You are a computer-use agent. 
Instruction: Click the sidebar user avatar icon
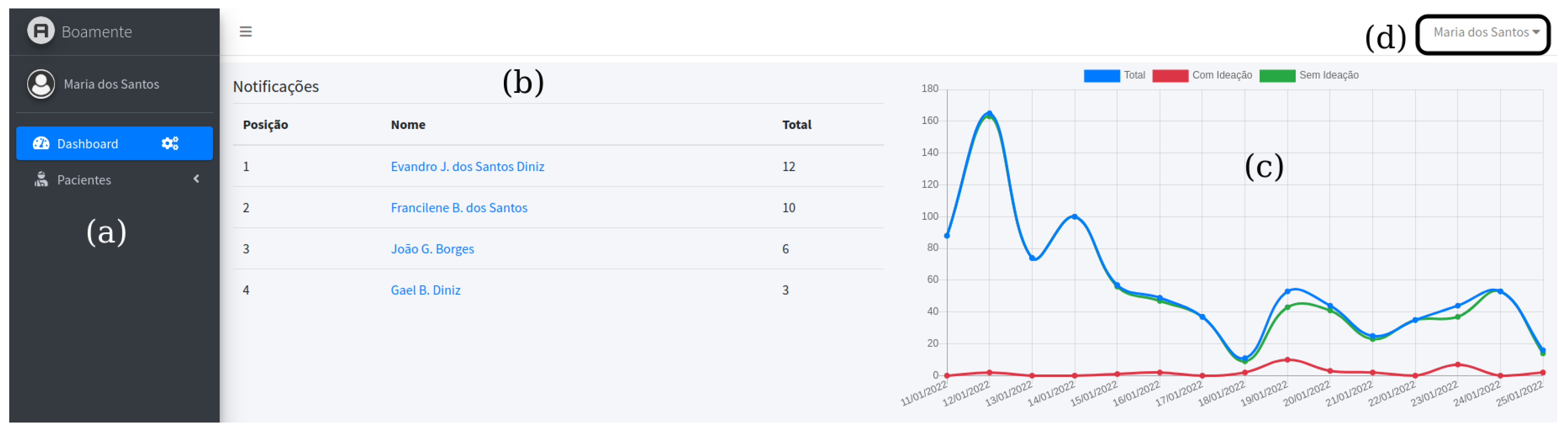point(41,84)
